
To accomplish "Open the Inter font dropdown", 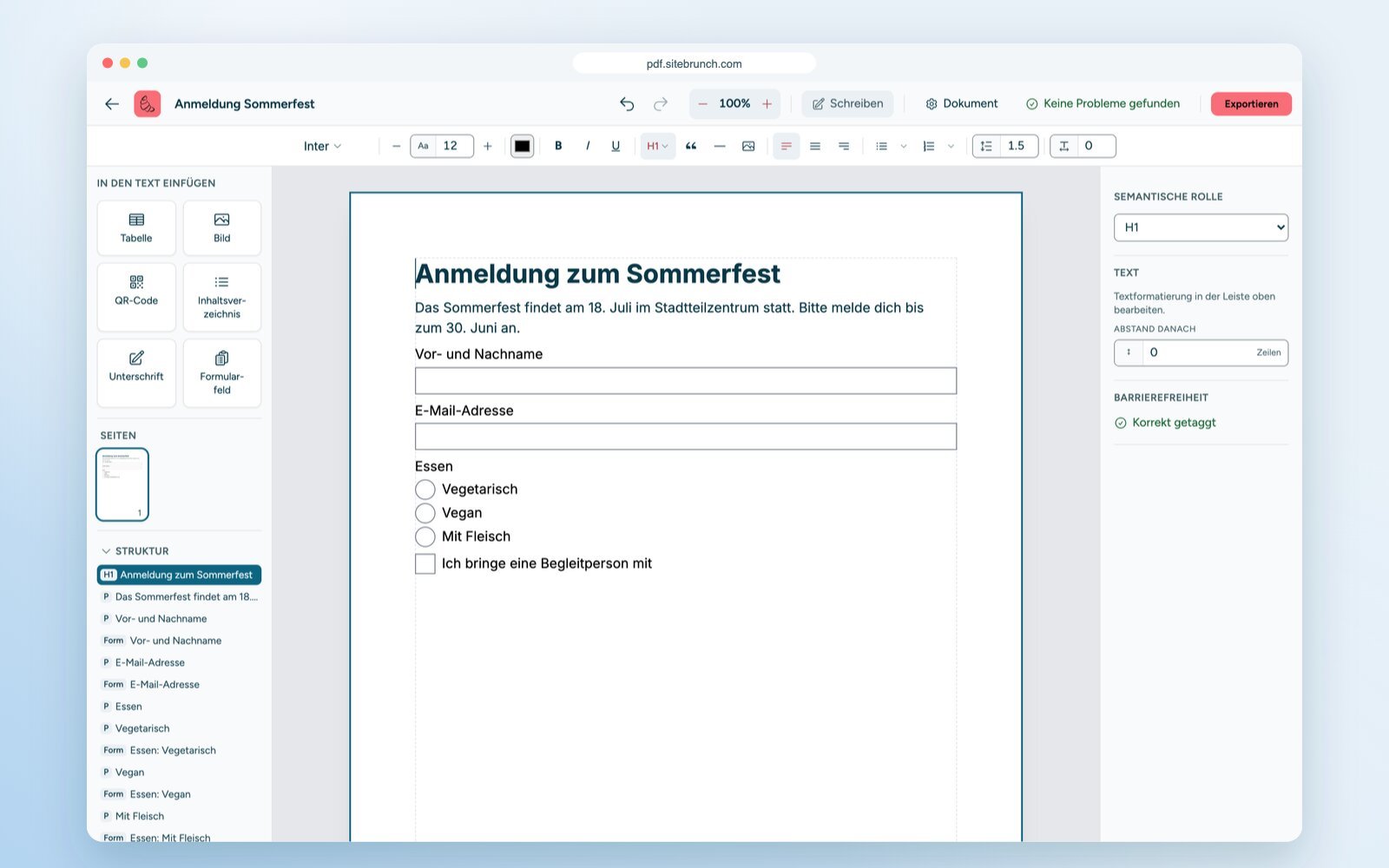I will click(323, 146).
